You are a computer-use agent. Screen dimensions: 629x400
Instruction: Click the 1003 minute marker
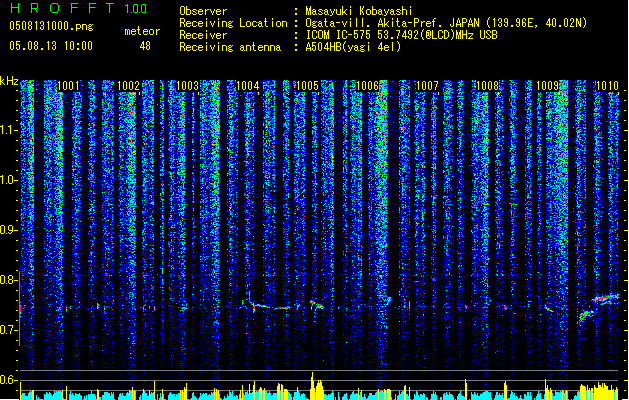click(x=188, y=86)
